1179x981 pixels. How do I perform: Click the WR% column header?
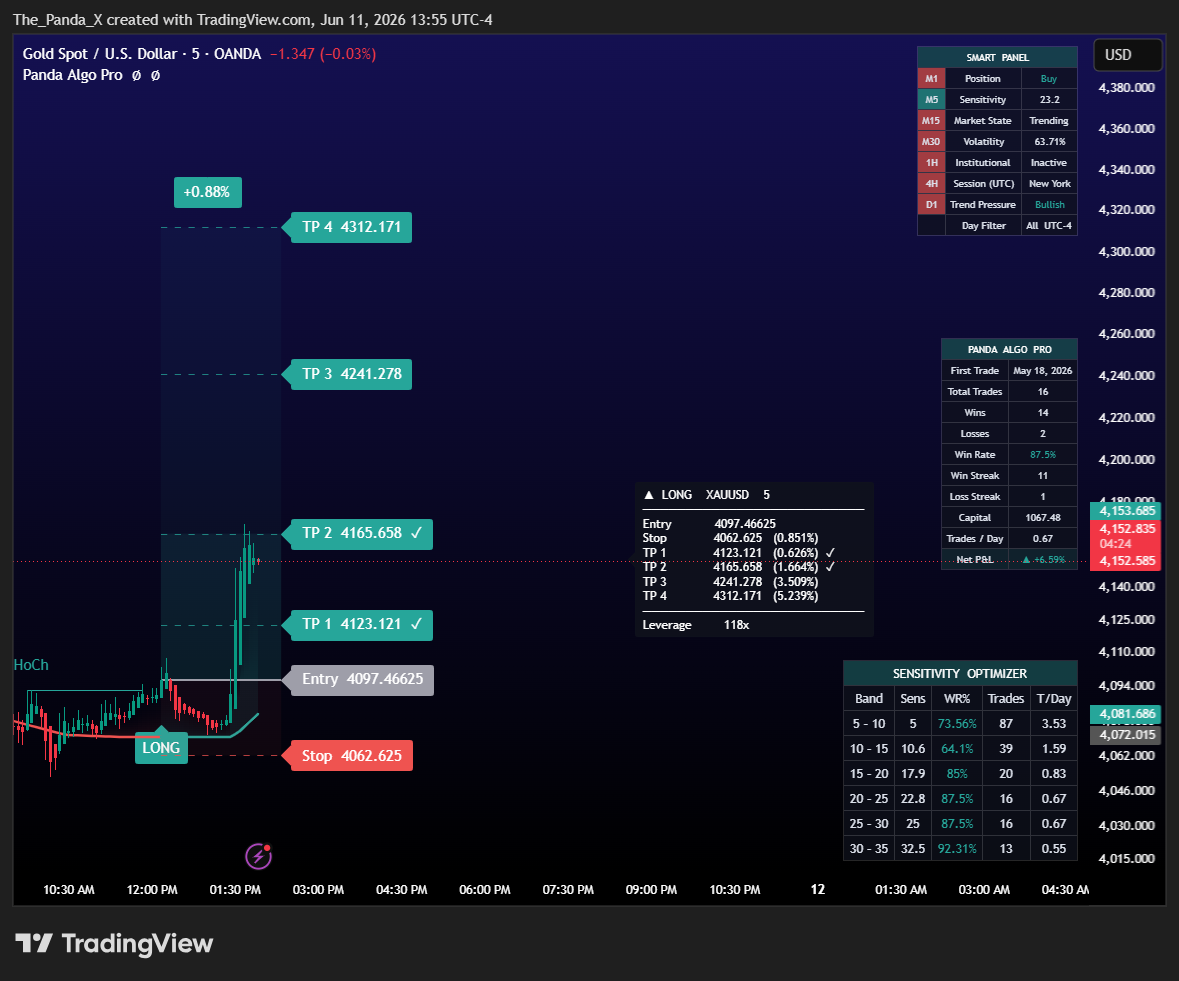[957, 698]
